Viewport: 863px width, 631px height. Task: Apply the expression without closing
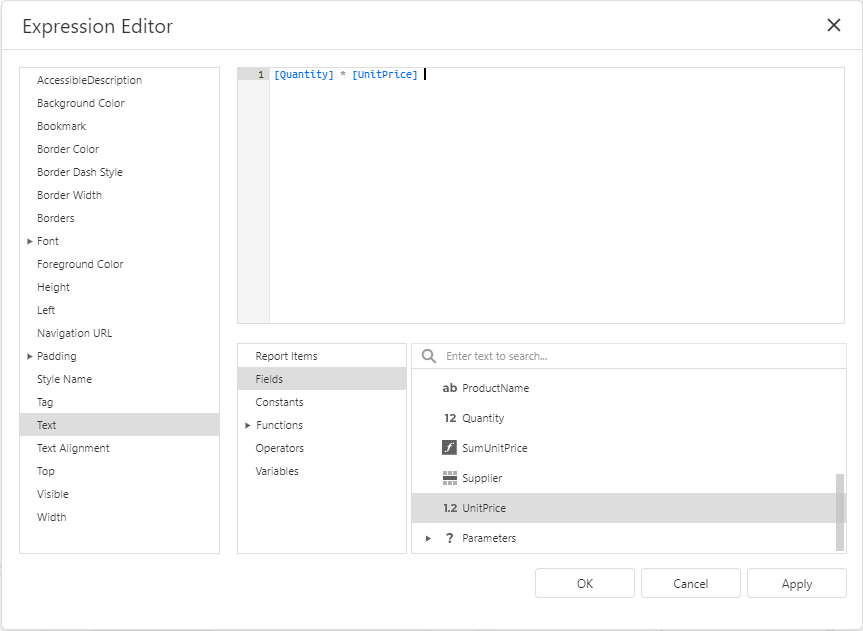[x=796, y=583]
